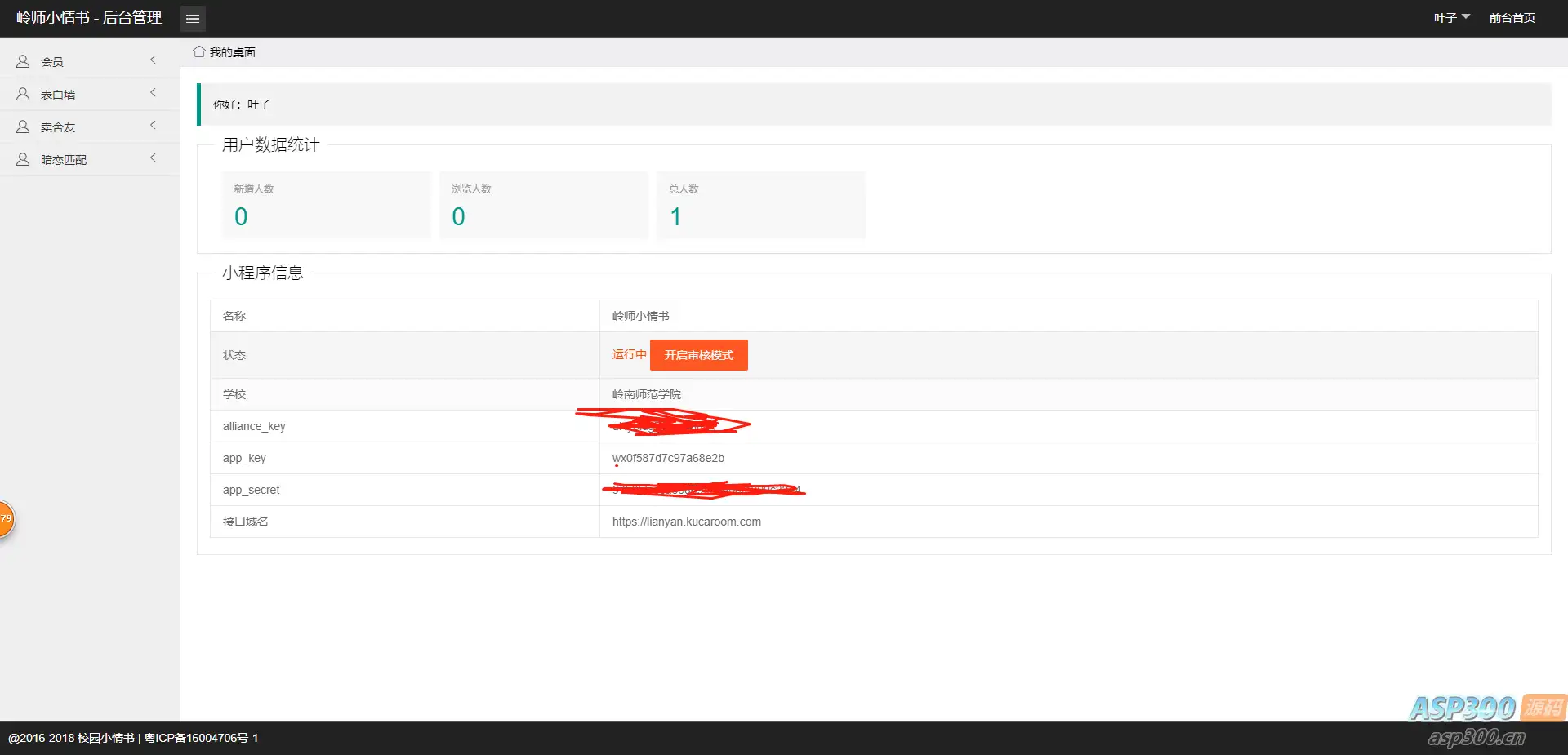Click the home icon in breadcrumb
The image size is (1568, 755).
click(198, 51)
